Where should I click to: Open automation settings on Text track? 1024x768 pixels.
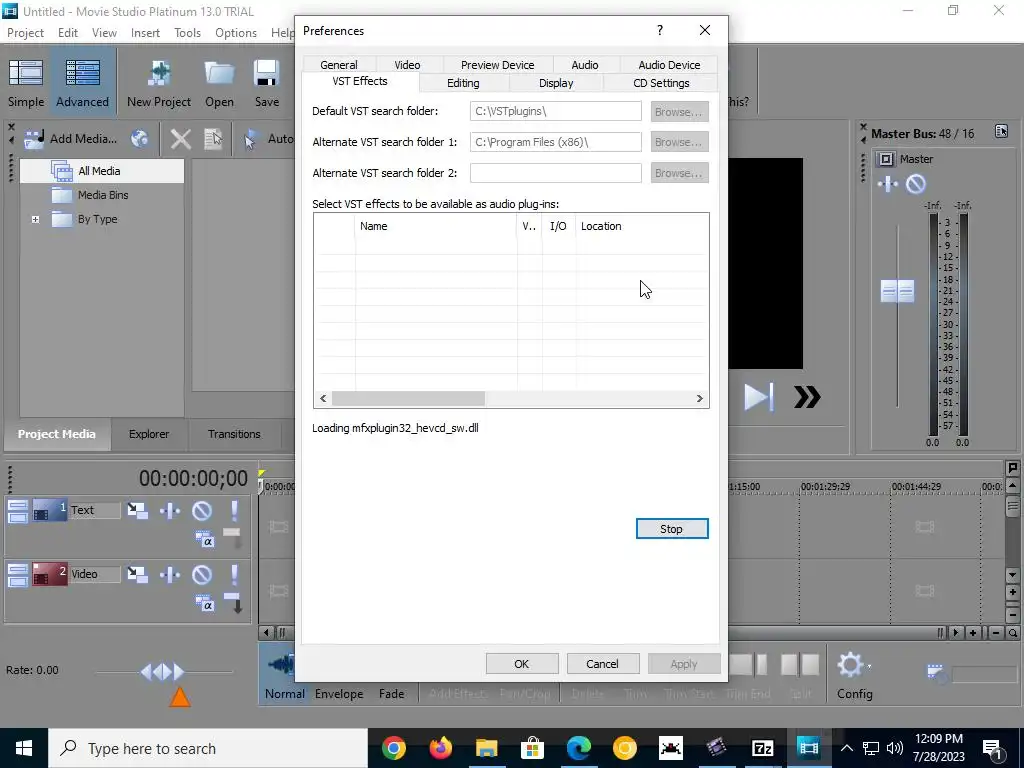pos(170,510)
